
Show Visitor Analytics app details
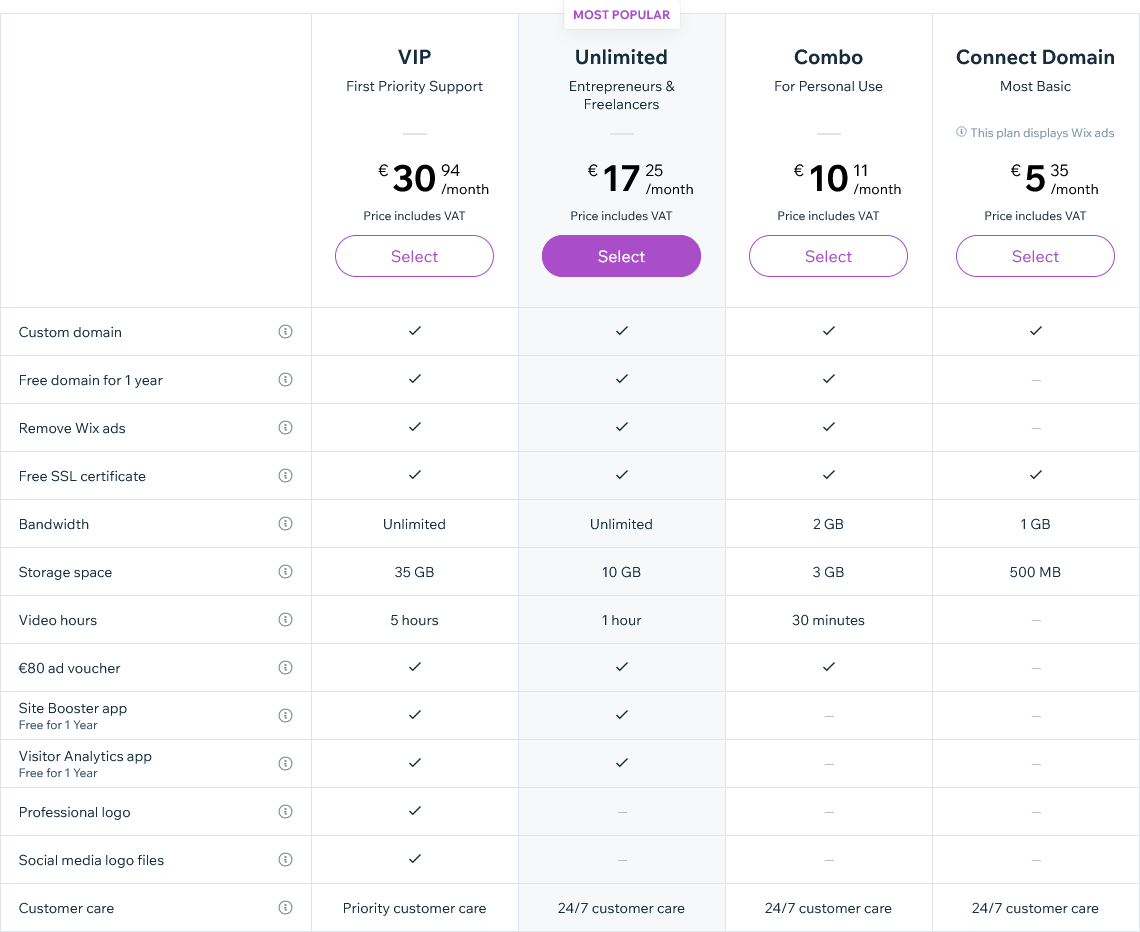pyautogui.click(x=285, y=763)
